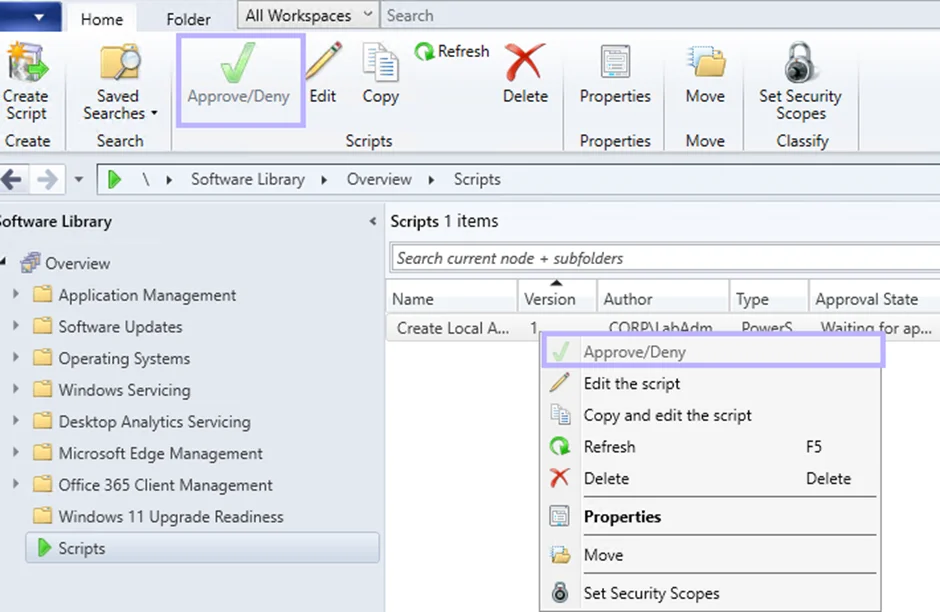
Task: Click the Waiting for ap... approval state cell
Action: (x=876, y=328)
